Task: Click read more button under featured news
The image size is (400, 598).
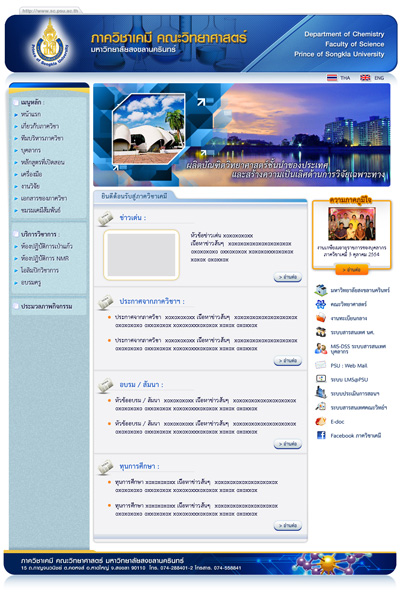Action: (288, 277)
